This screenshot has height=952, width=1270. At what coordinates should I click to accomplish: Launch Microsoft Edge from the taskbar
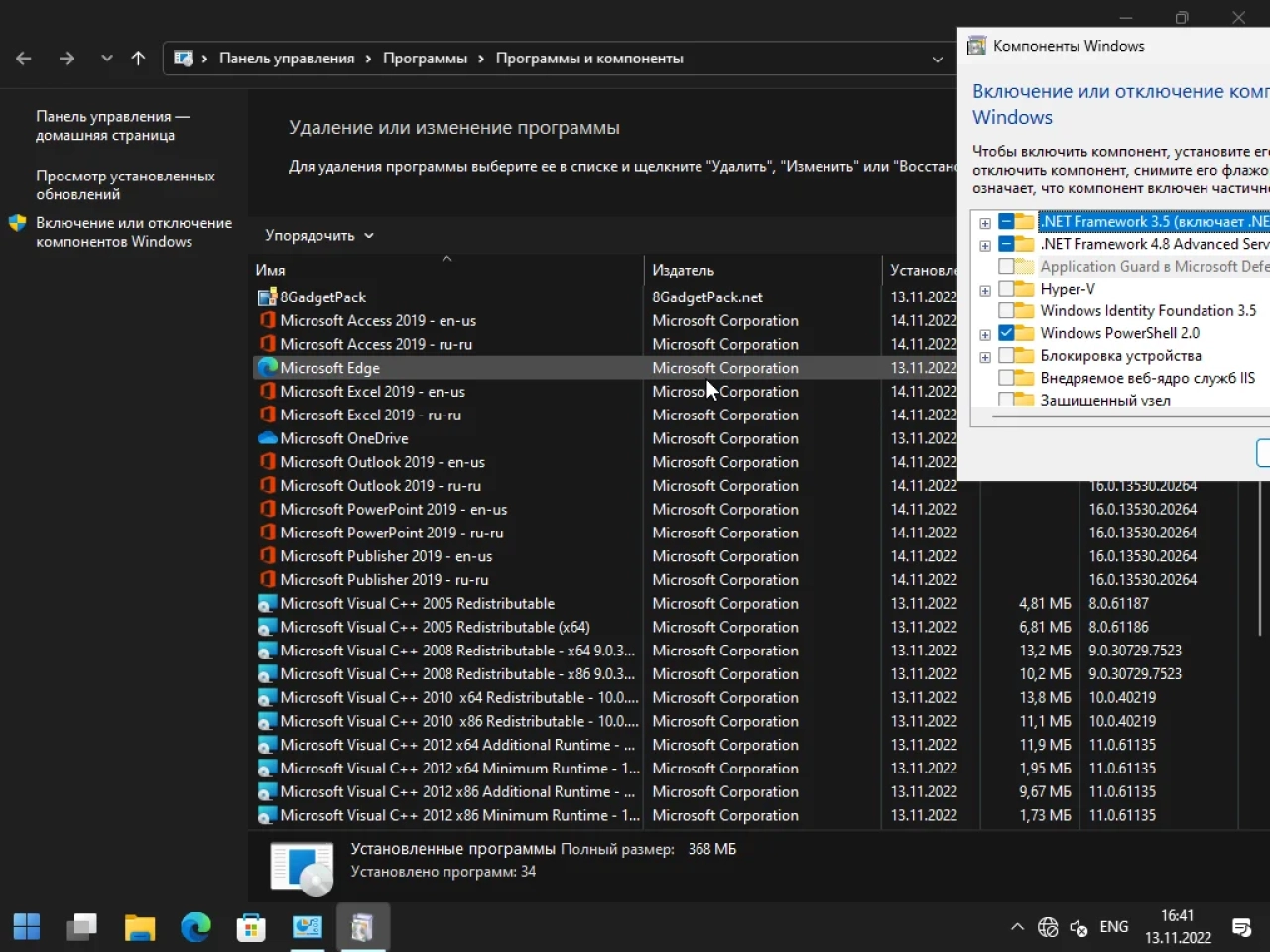click(x=195, y=927)
